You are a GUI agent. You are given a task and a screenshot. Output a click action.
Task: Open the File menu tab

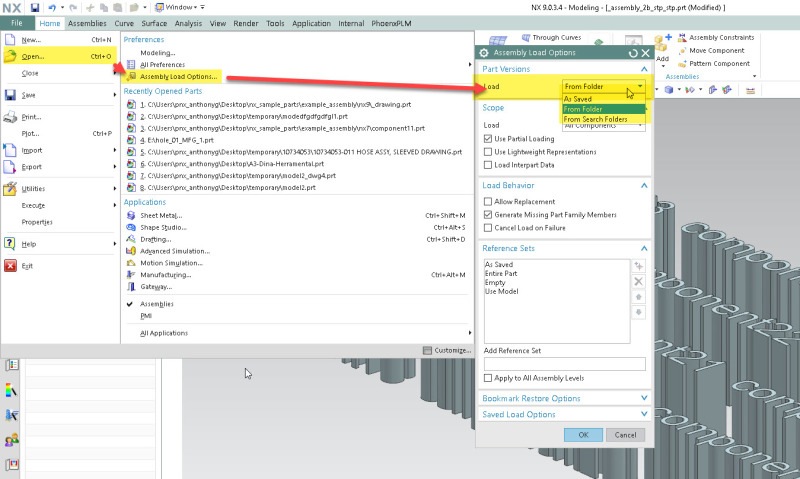[x=17, y=23]
